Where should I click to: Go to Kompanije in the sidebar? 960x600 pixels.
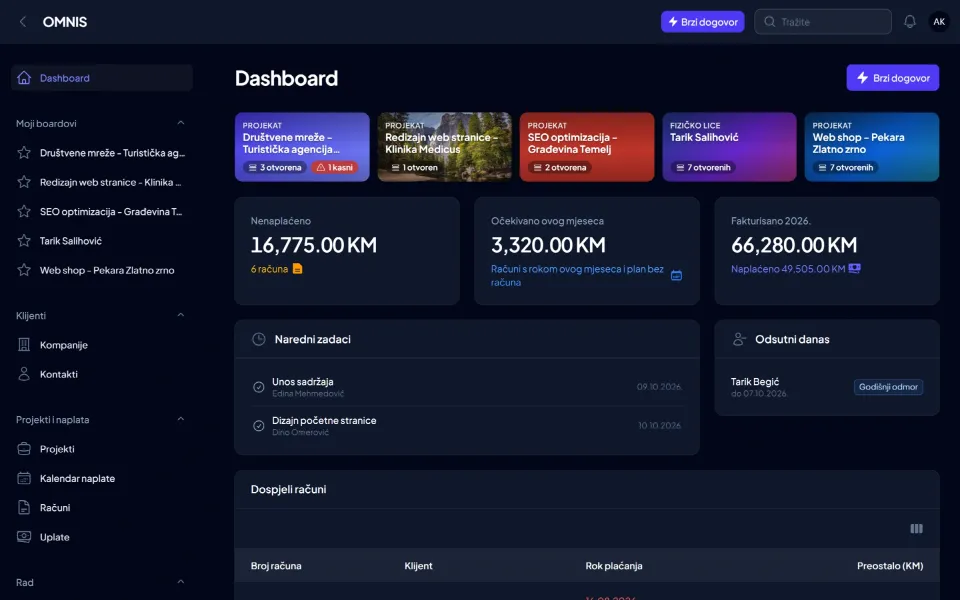click(102, 345)
